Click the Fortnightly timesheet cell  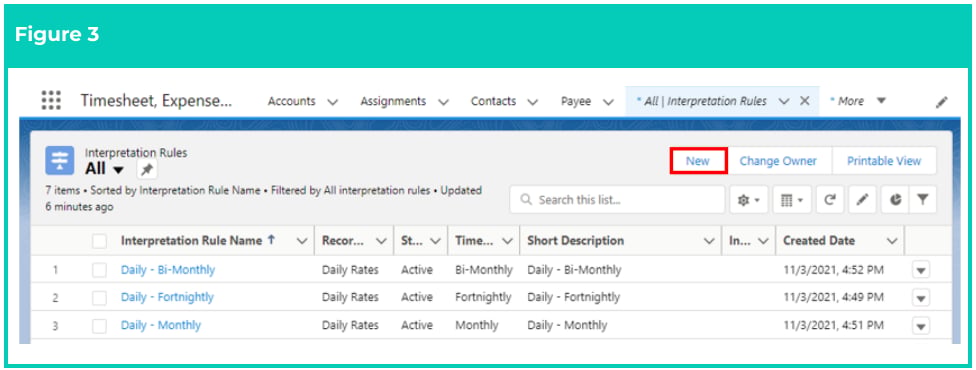click(483, 298)
